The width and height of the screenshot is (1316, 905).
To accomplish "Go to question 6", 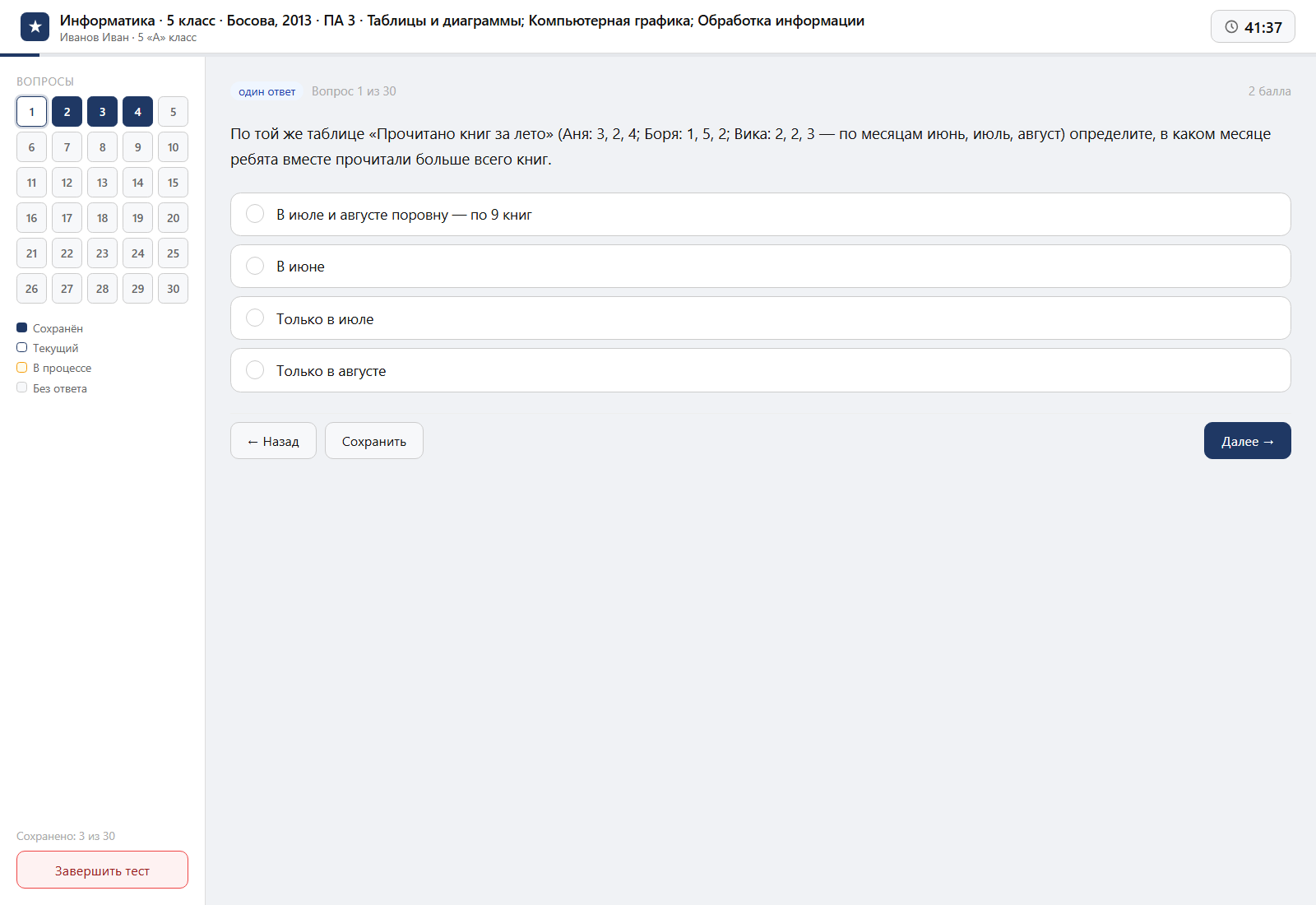I will 31,147.
